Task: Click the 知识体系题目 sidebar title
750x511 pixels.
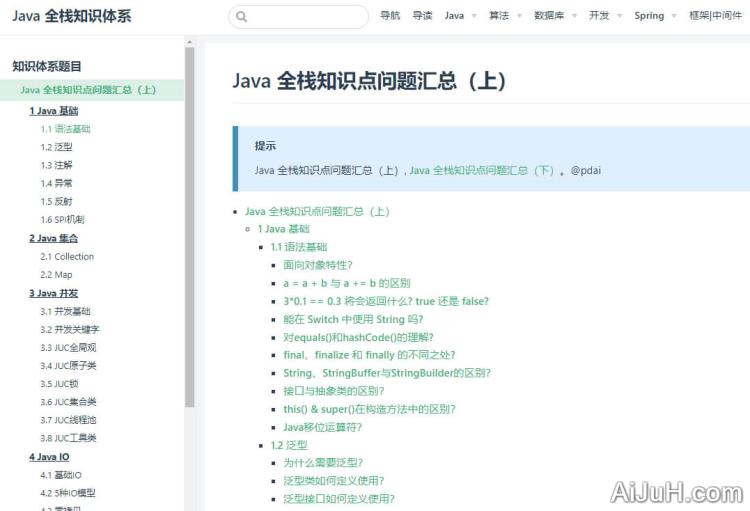Action: [x=47, y=67]
